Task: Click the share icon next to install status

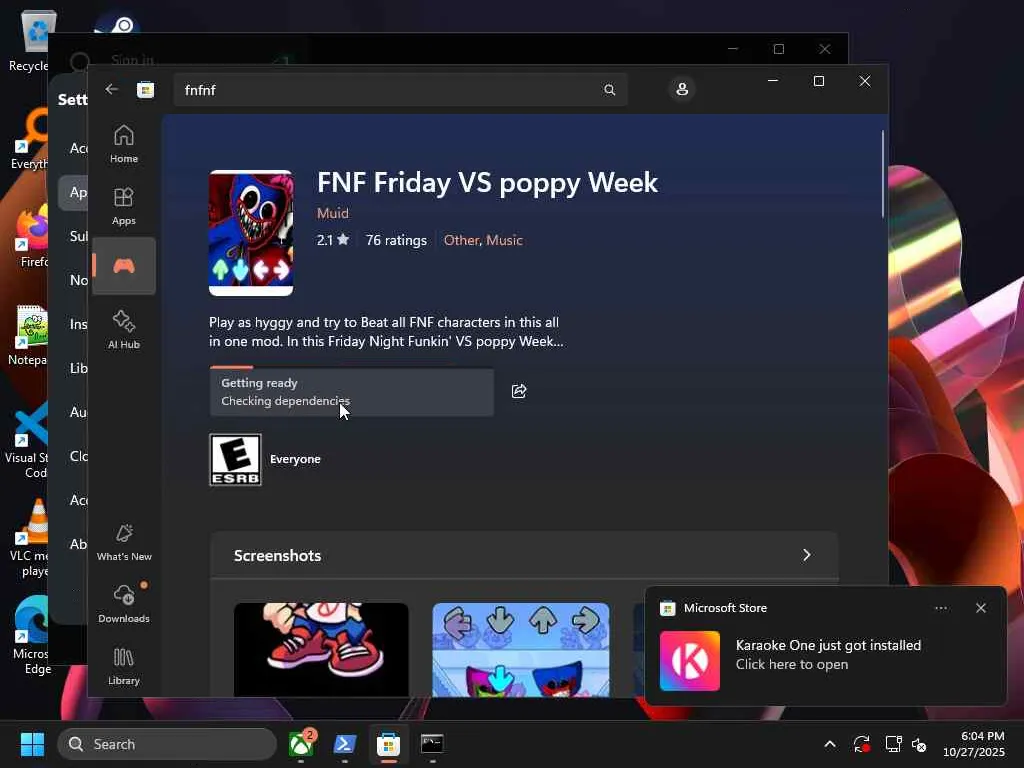Action: coord(519,391)
